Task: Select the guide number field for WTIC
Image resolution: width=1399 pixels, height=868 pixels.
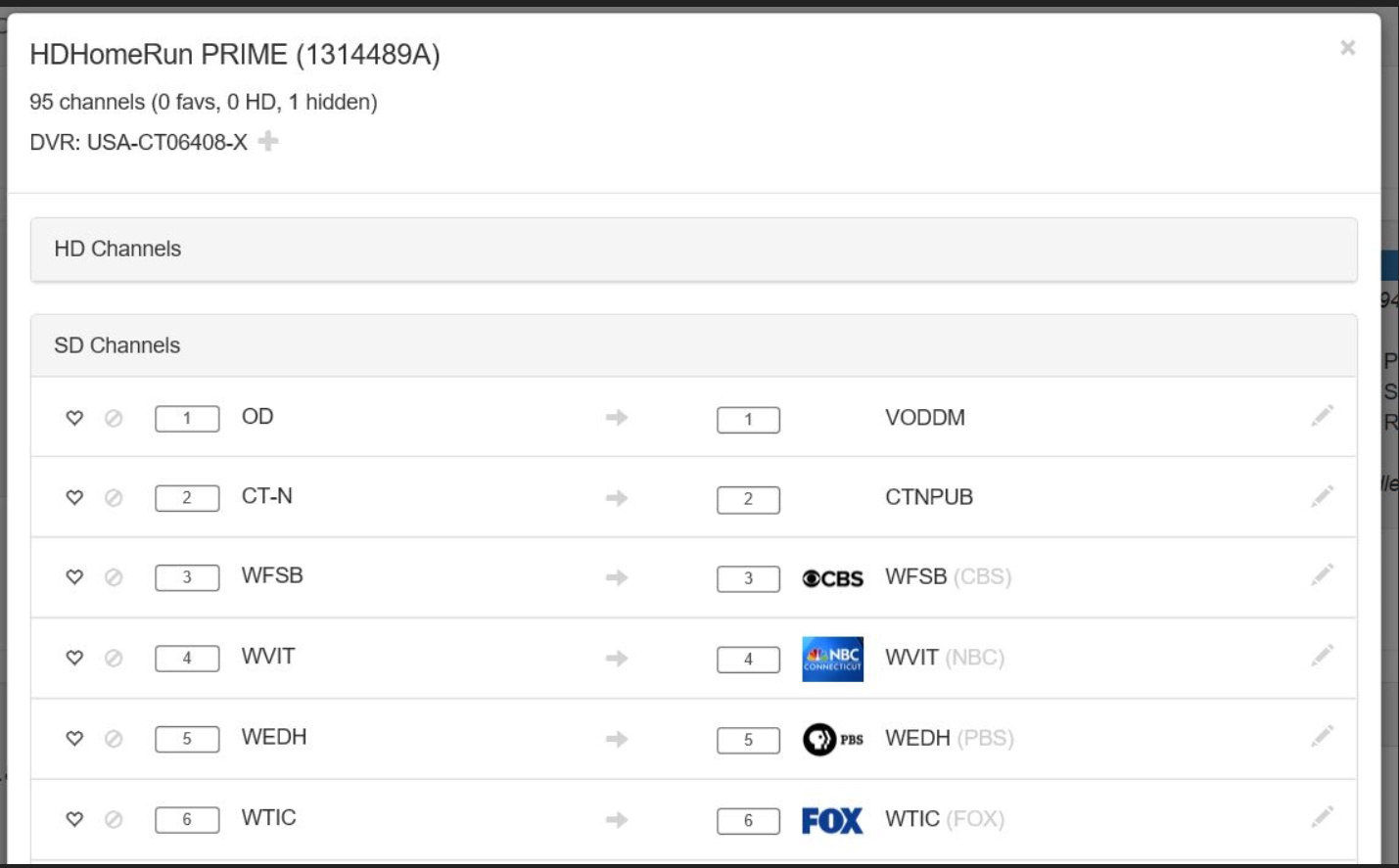Action: (x=748, y=821)
